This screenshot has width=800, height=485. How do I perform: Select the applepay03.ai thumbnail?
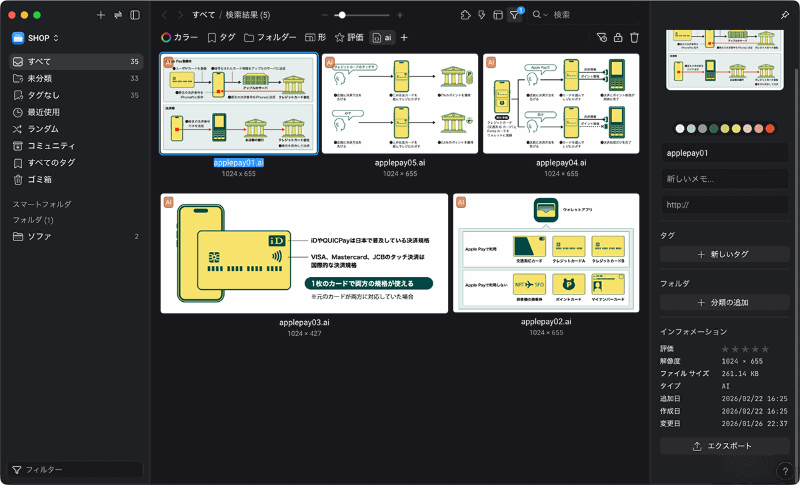coord(304,253)
